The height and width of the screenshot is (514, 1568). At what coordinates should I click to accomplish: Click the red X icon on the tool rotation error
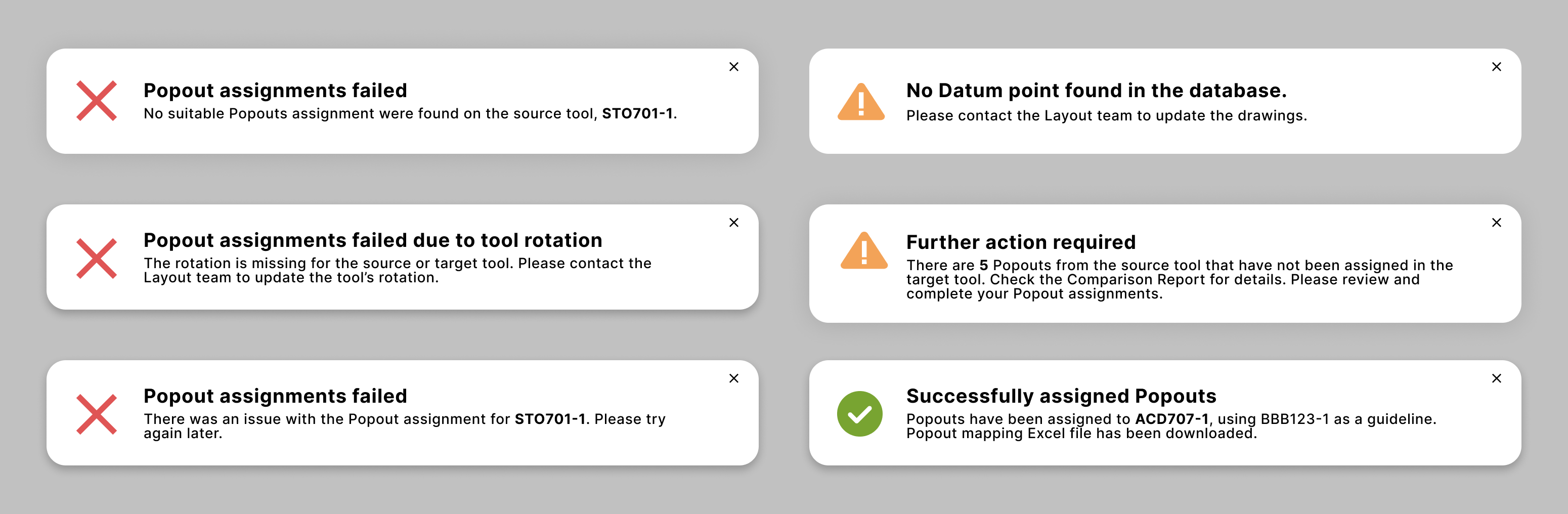click(x=96, y=258)
